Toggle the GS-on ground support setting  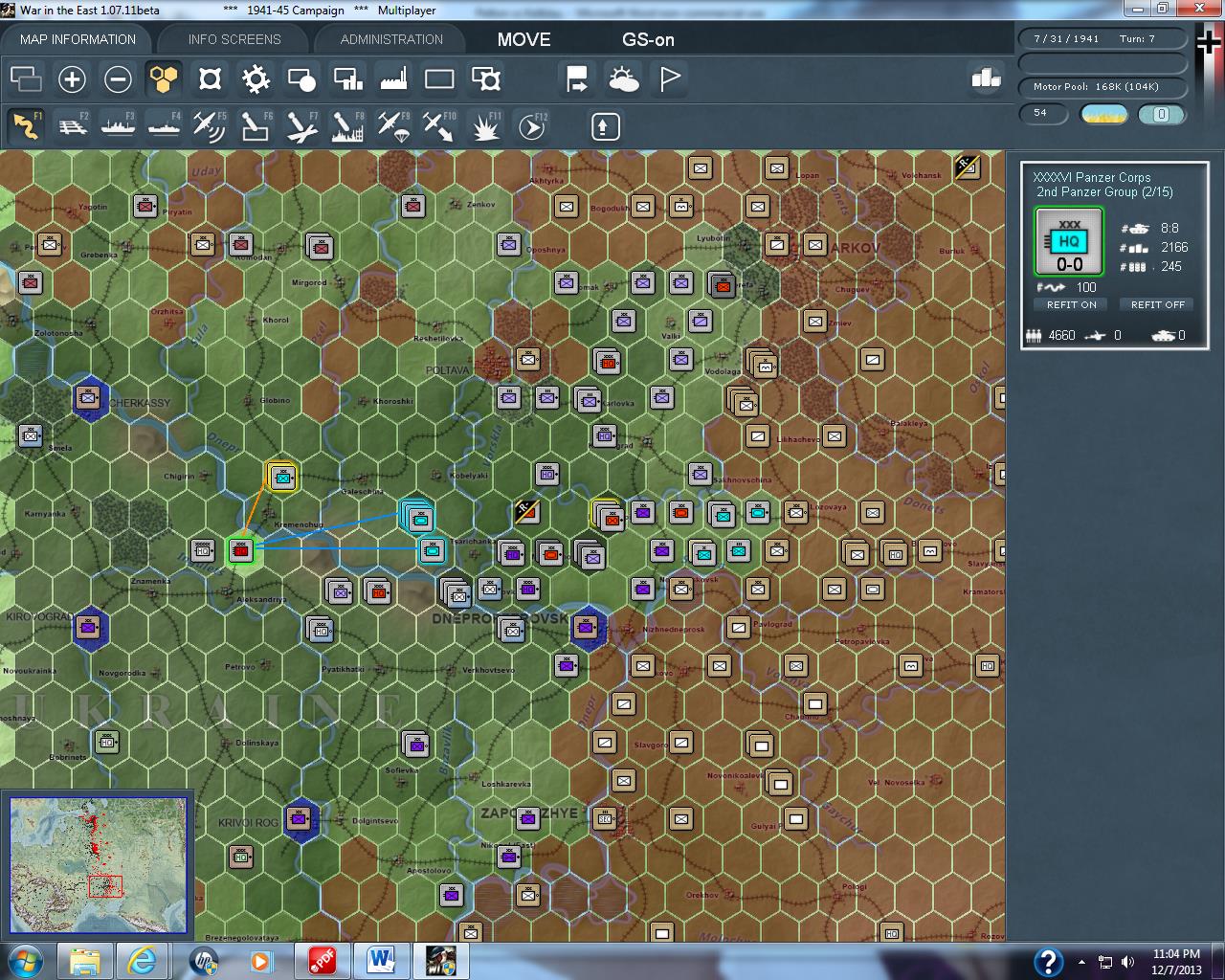[648, 39]
